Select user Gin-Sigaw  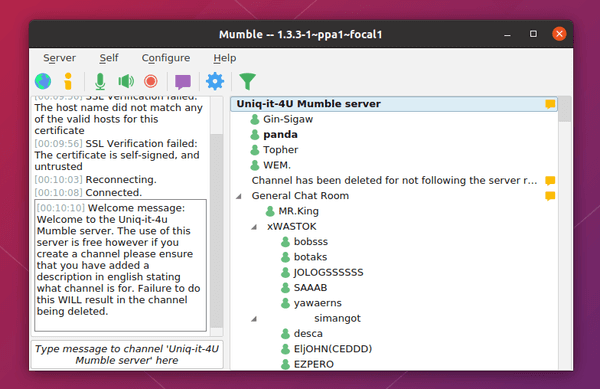coord(288,119)
